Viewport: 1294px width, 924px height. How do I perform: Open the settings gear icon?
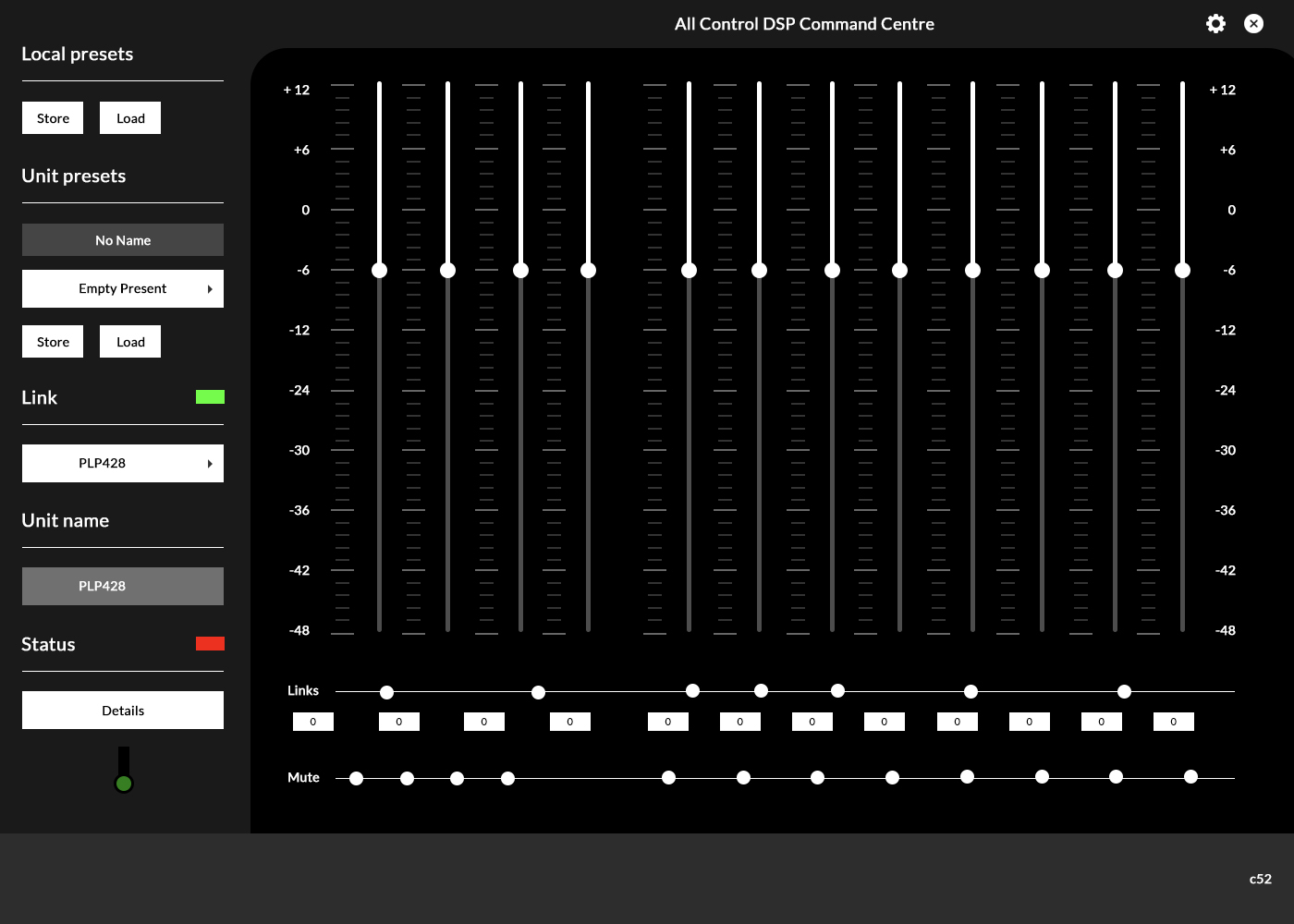point(1215,24)
